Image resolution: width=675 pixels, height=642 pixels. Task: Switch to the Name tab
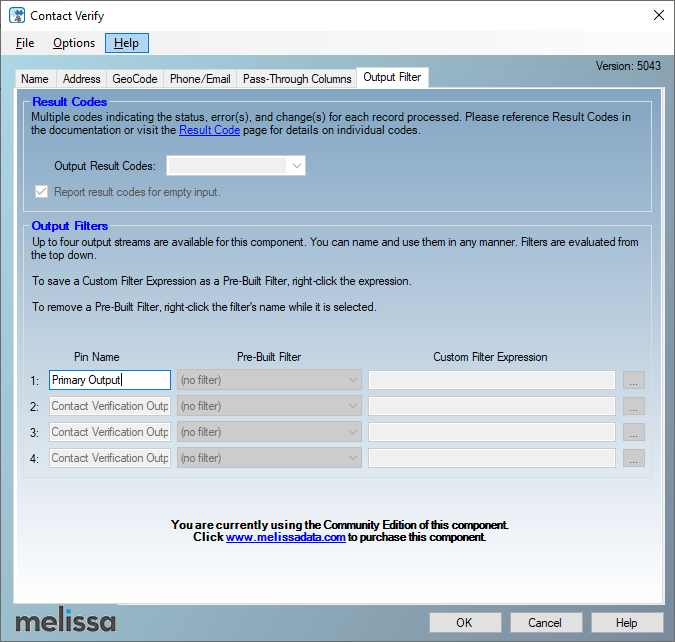point(35,79)
